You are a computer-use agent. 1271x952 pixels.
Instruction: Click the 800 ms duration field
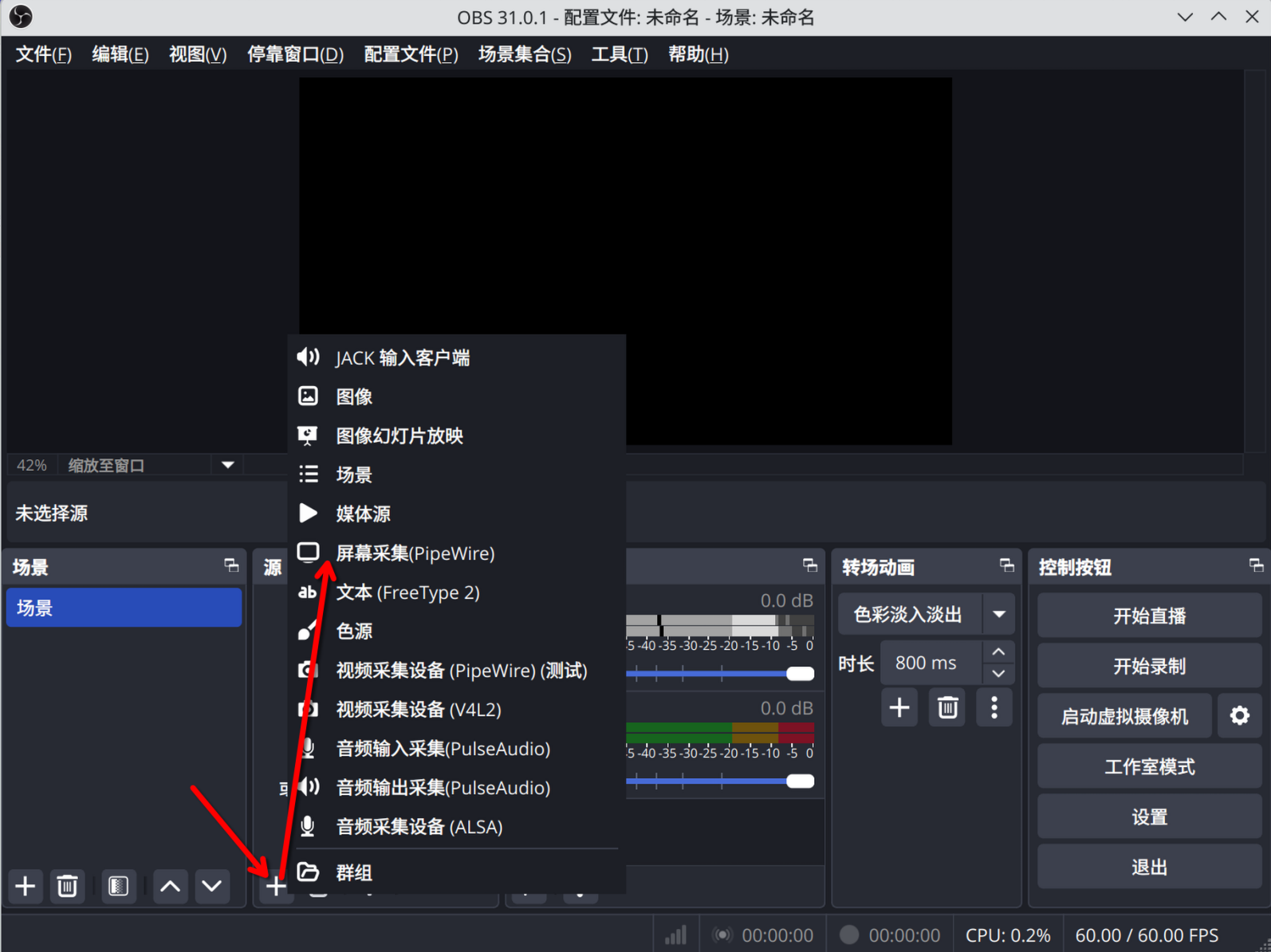(932, 663)
